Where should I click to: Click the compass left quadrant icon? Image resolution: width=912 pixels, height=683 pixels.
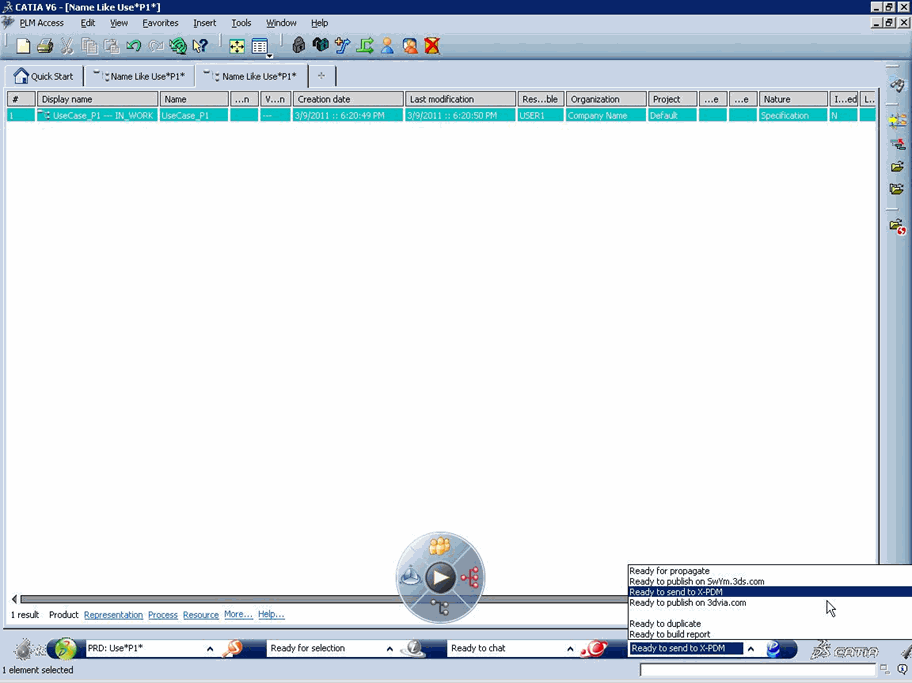[x=410, y=577]
